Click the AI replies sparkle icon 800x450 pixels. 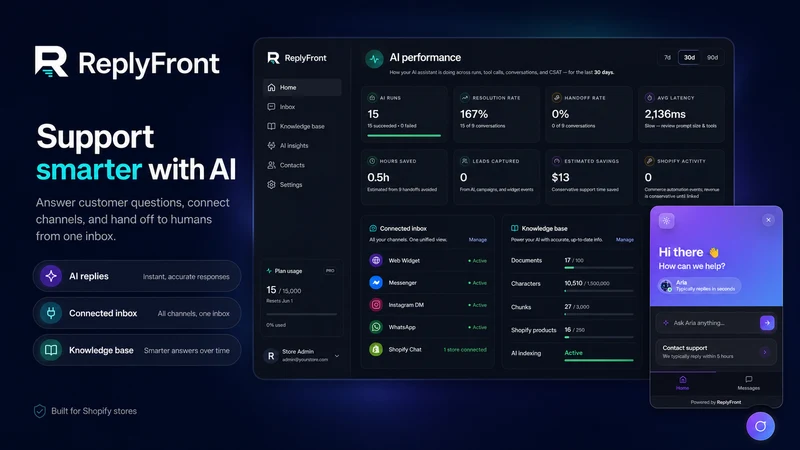click(51, 276)
